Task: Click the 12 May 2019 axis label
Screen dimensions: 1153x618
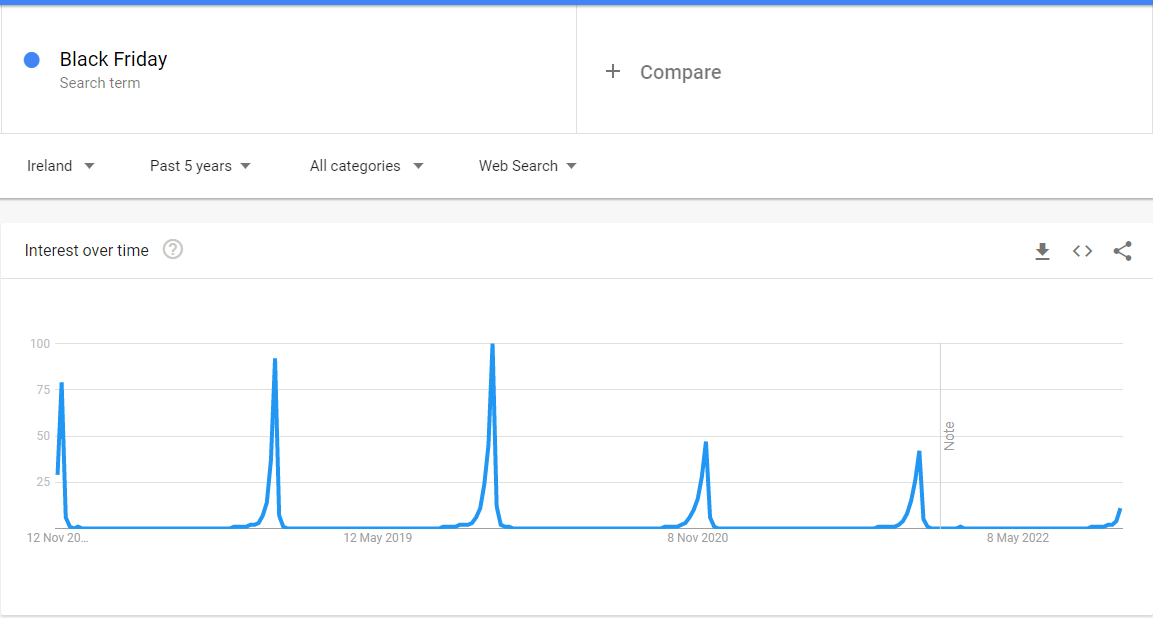Action: click(x=377, y=537)
